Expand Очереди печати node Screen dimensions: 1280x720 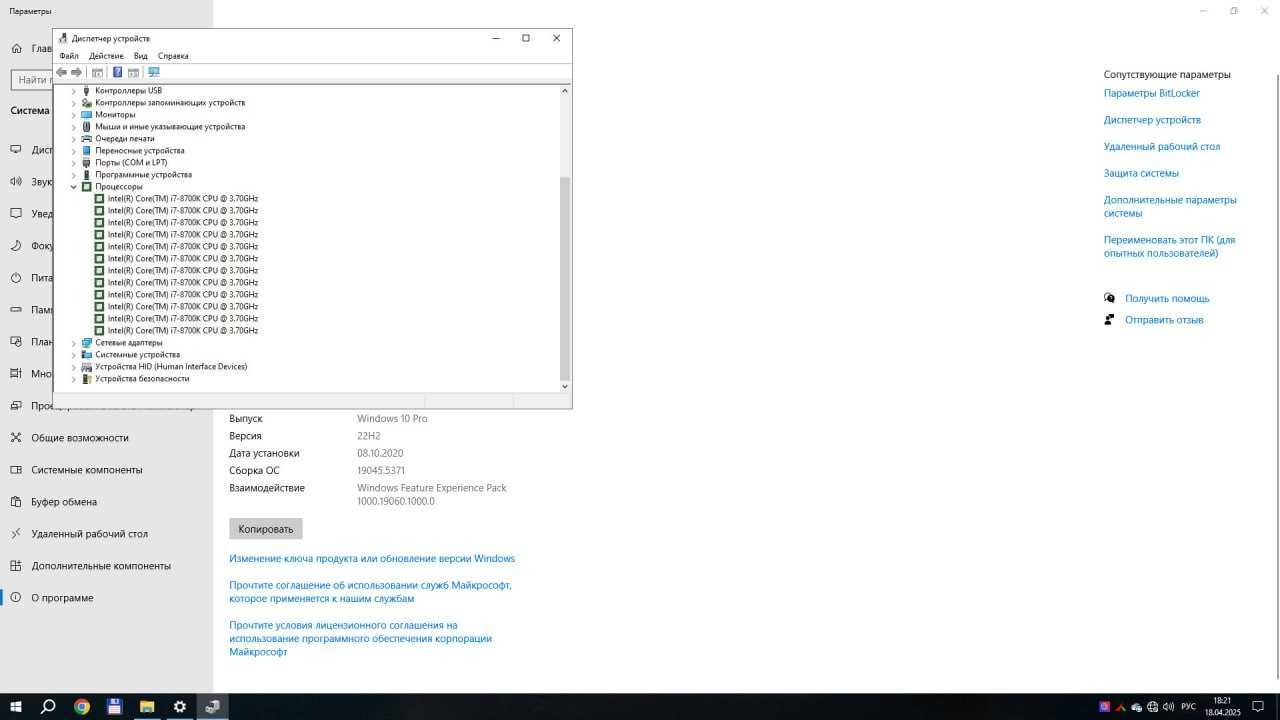click(74, 139)
